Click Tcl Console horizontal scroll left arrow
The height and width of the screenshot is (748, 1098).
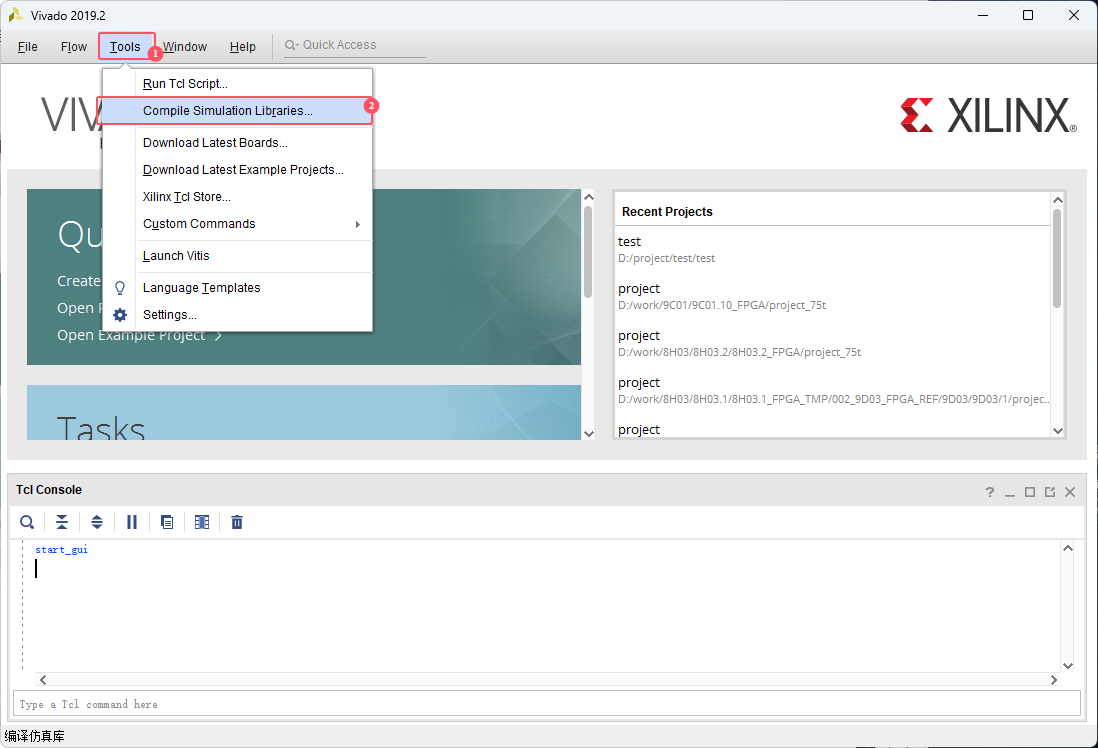[x=43, y=679]
